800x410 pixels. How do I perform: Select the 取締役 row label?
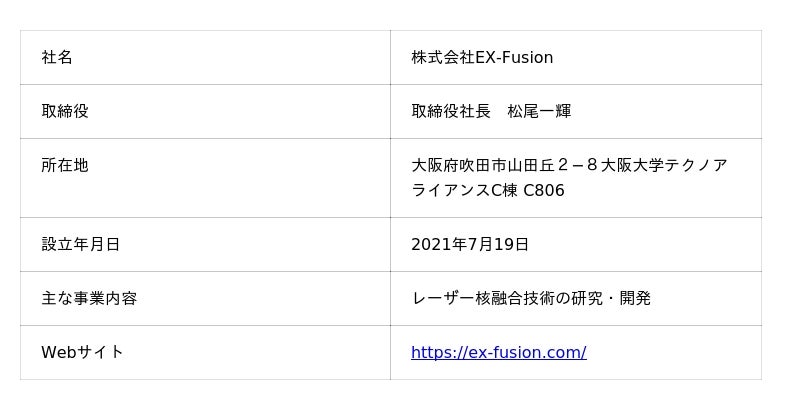coord(65,111)
